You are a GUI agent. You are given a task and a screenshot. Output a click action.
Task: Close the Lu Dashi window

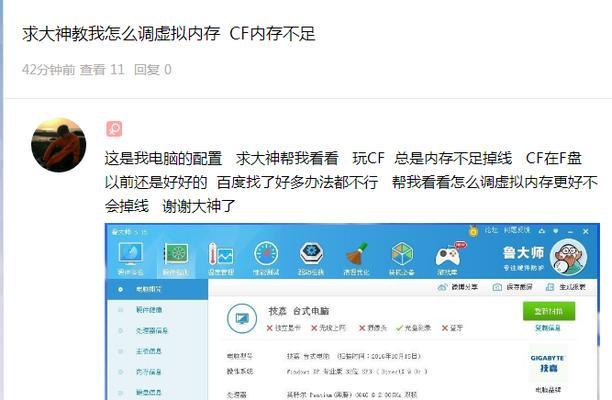[x=585, y=231]
